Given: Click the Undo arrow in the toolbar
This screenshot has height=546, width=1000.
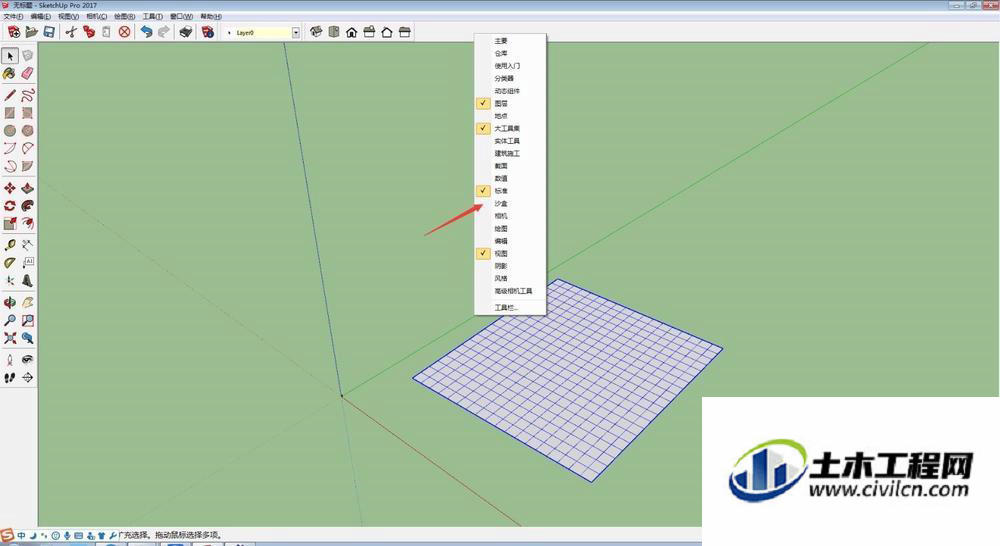Looking at the screenshot, I should point(147,32).
